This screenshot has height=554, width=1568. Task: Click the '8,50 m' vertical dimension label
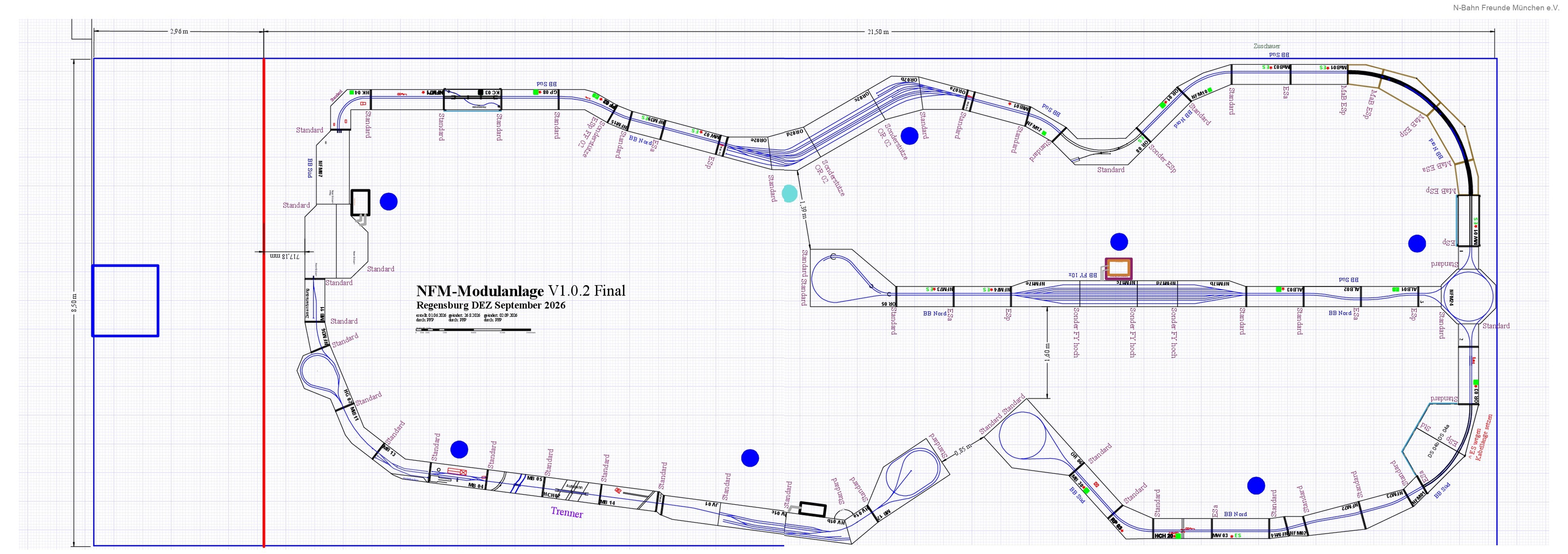74,303
